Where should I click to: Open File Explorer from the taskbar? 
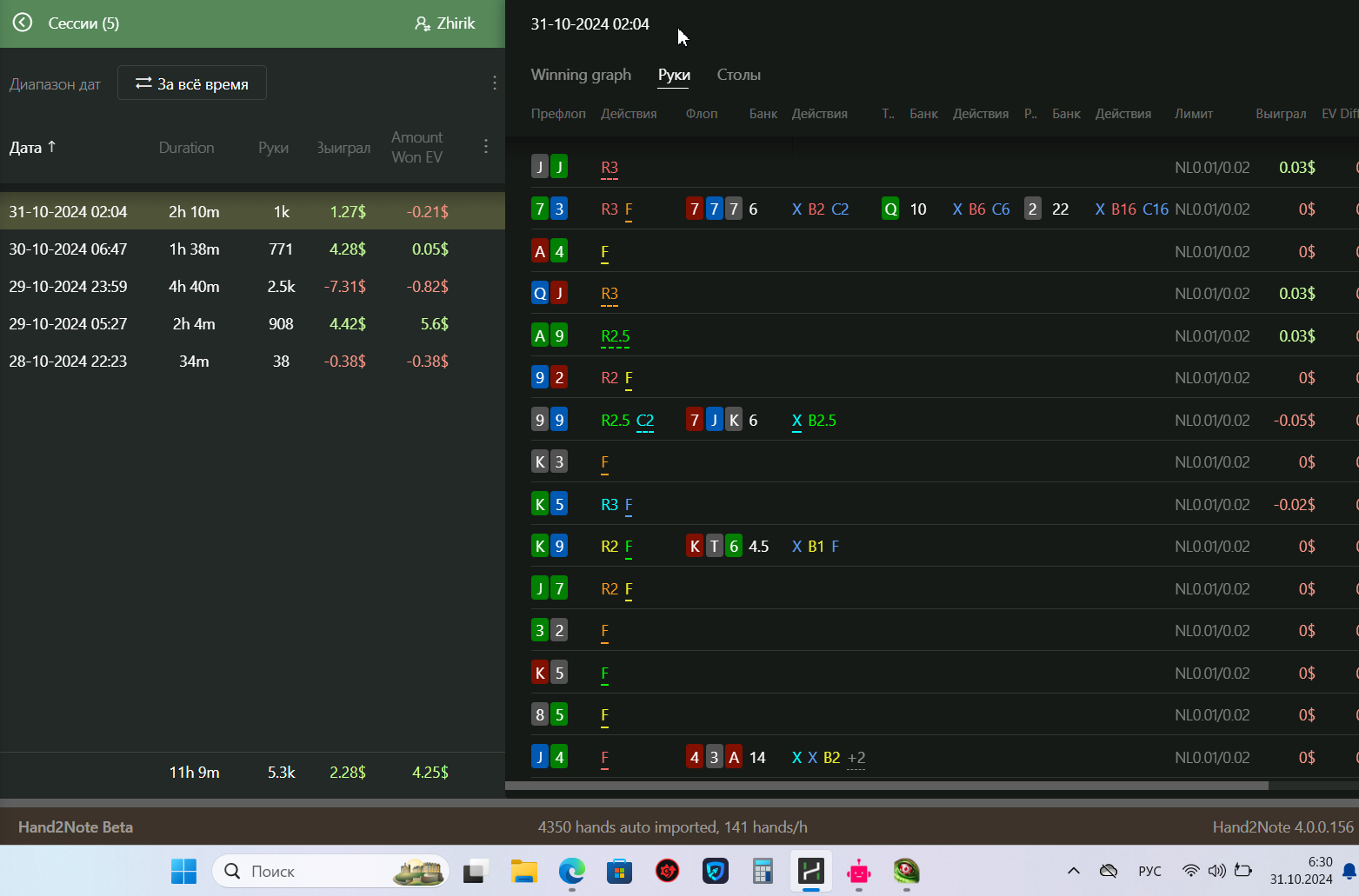click(523, 871)
